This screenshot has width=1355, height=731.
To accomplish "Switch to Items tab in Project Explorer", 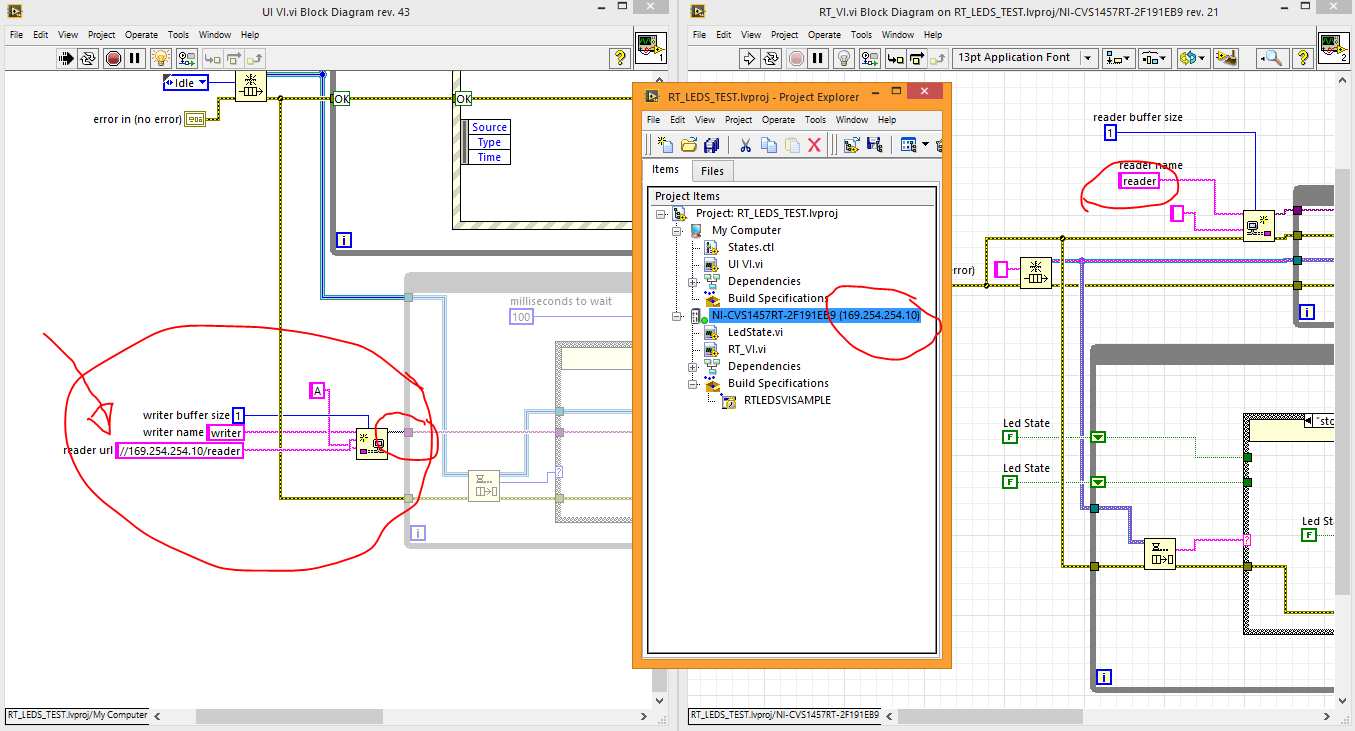I will [x=665, y=170].
